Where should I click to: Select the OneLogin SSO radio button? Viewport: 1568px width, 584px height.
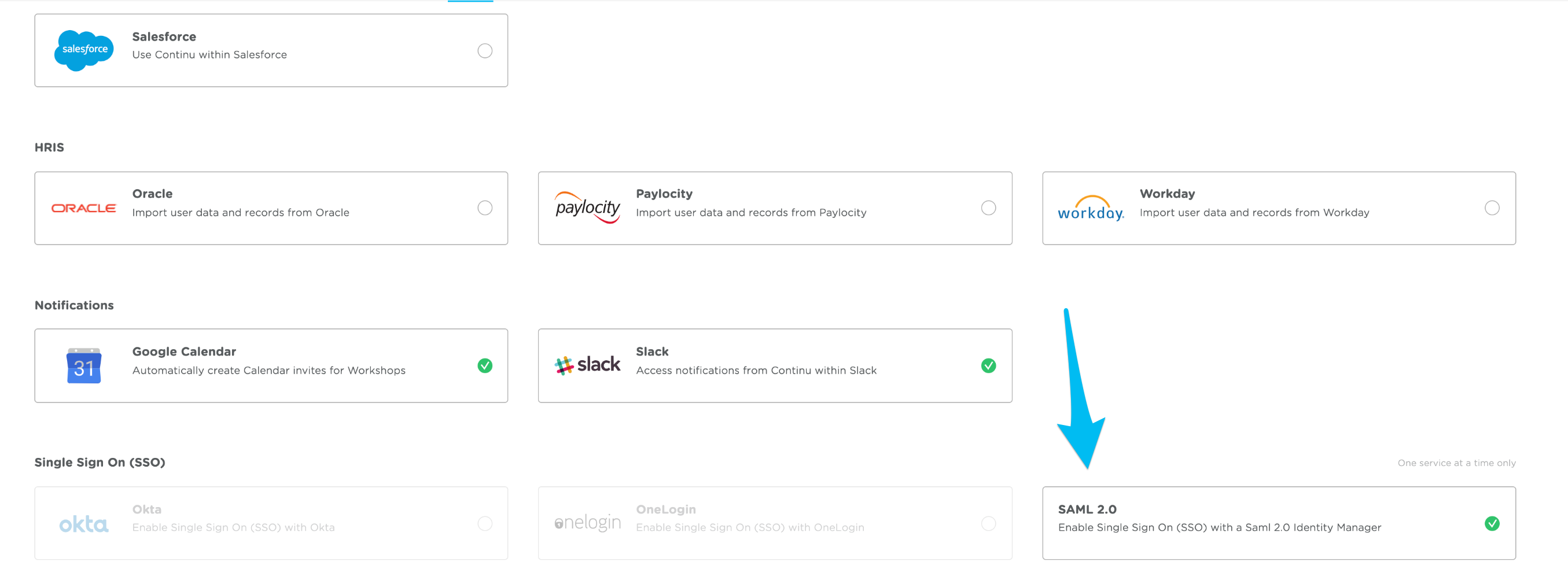coord(988,523)
